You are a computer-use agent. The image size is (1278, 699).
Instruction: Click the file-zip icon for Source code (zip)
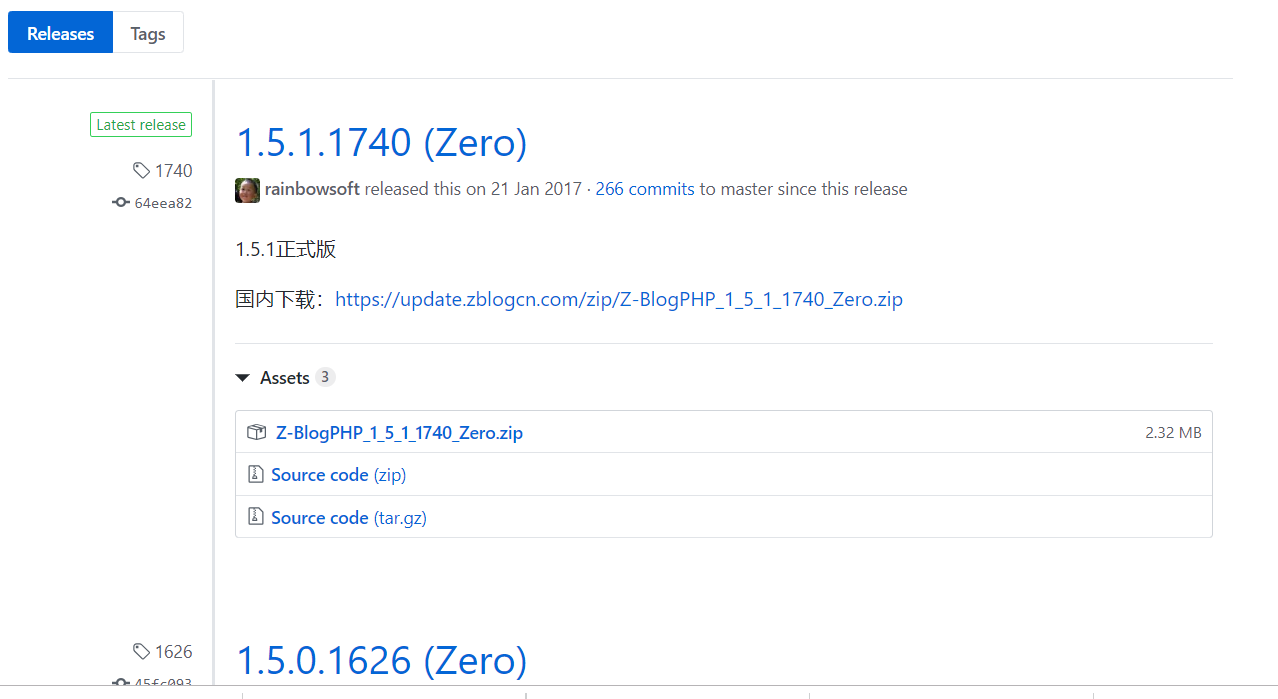click(255, 475)
